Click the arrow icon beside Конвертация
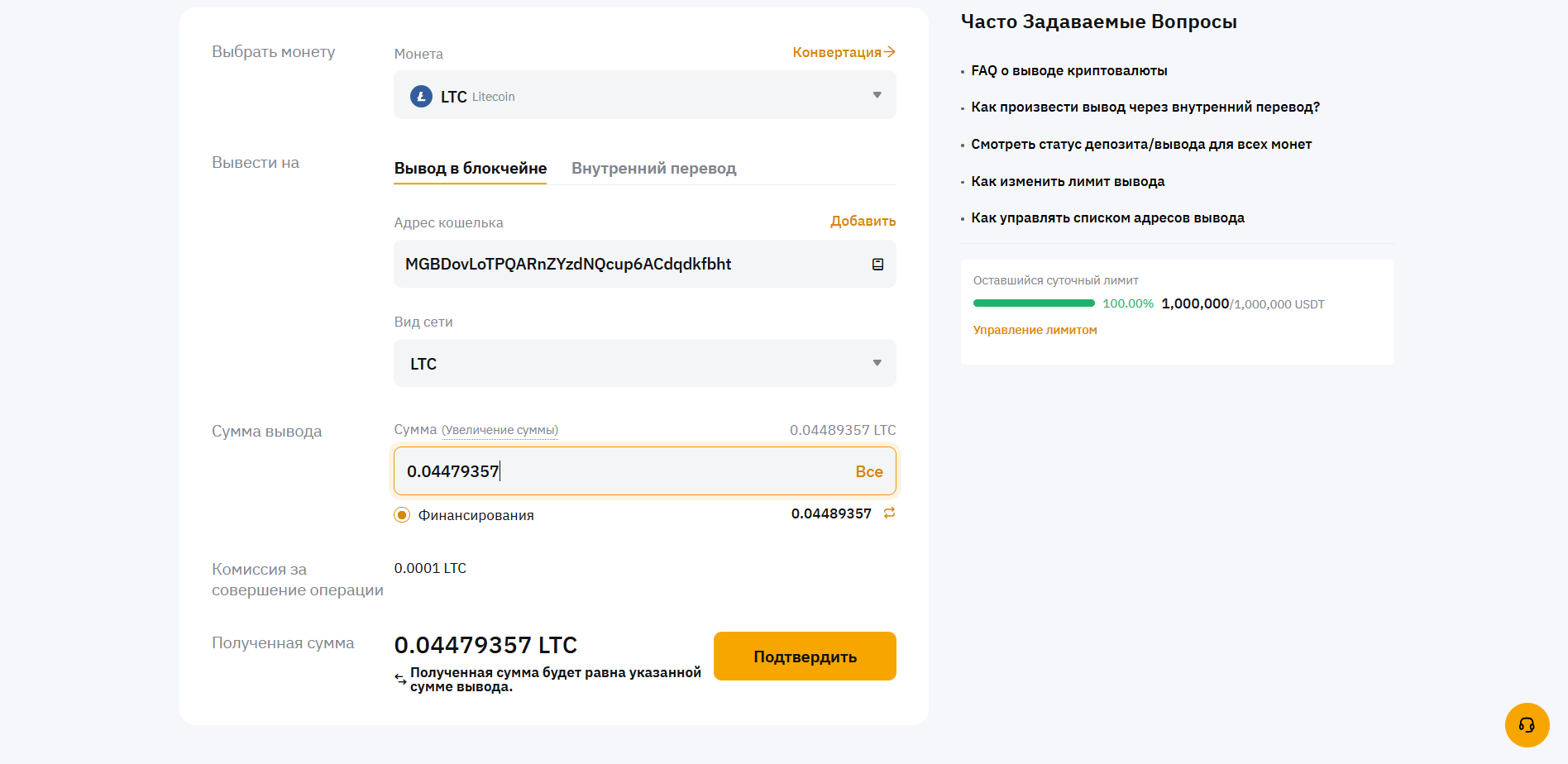Image resolution: width=1568 pixels, height=764 pixels. click(890, 52)
